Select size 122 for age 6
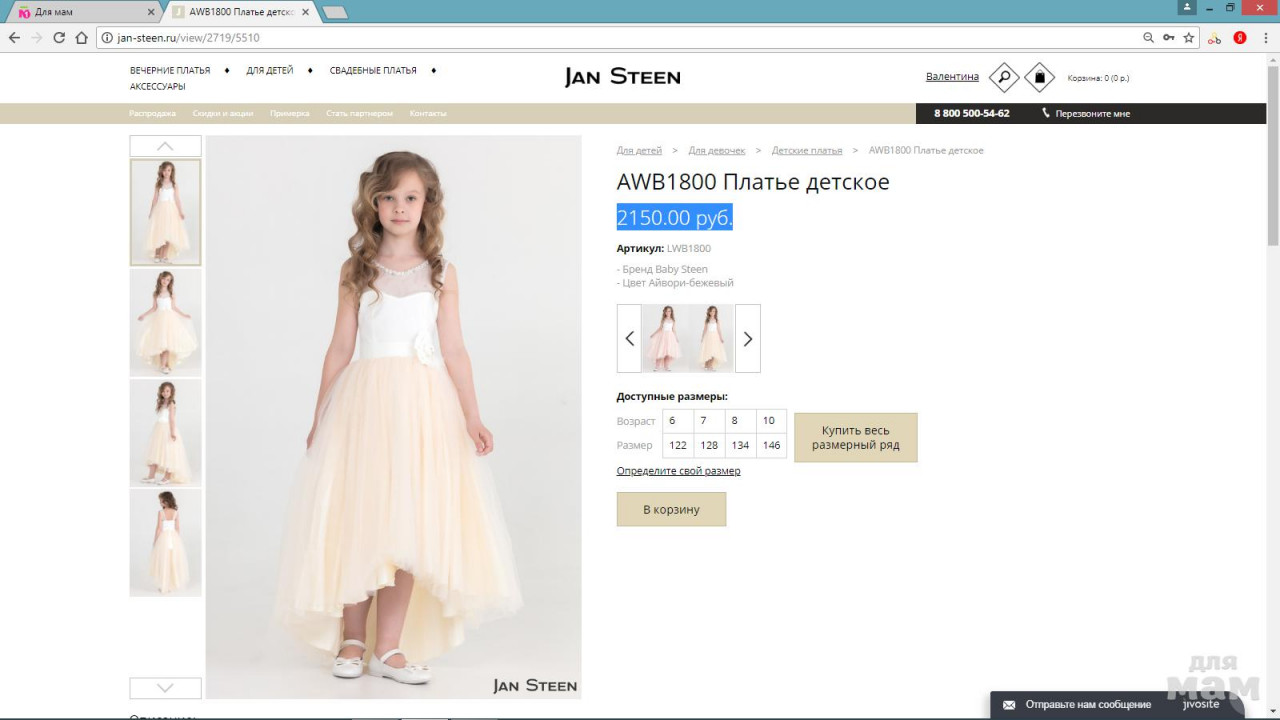1280x720 pixels. [678, 445]
